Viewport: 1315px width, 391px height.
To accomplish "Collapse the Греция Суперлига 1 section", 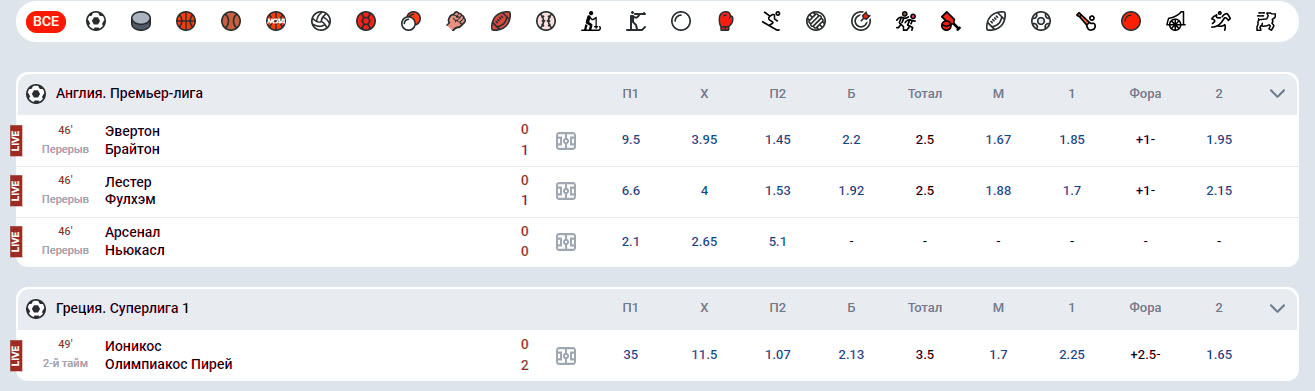I will coord(1277,309).
